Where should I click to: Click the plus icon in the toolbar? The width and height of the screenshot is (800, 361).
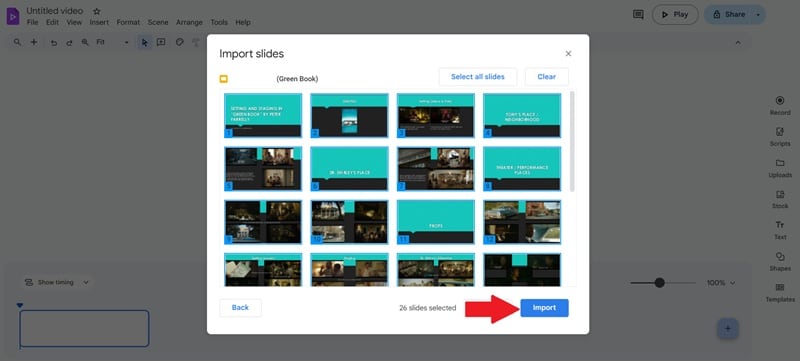point(34,42)
